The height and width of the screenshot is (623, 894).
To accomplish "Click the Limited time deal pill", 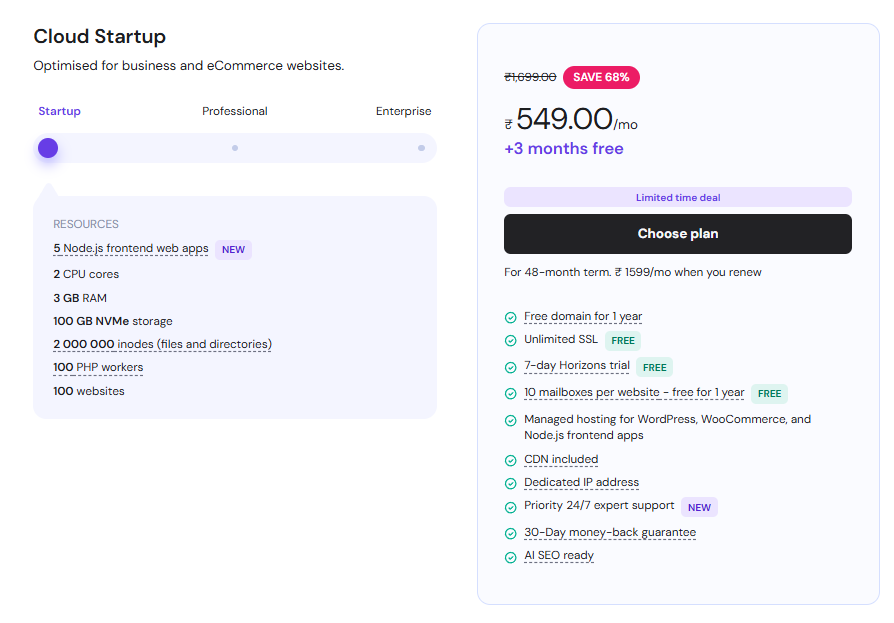I will (677, 197).
